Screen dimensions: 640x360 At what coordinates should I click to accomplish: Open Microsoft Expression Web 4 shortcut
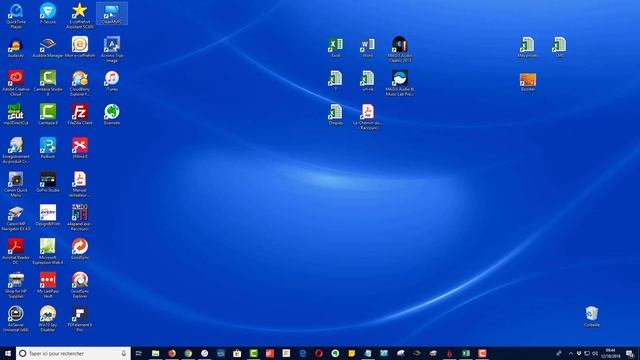coord(48,251)
